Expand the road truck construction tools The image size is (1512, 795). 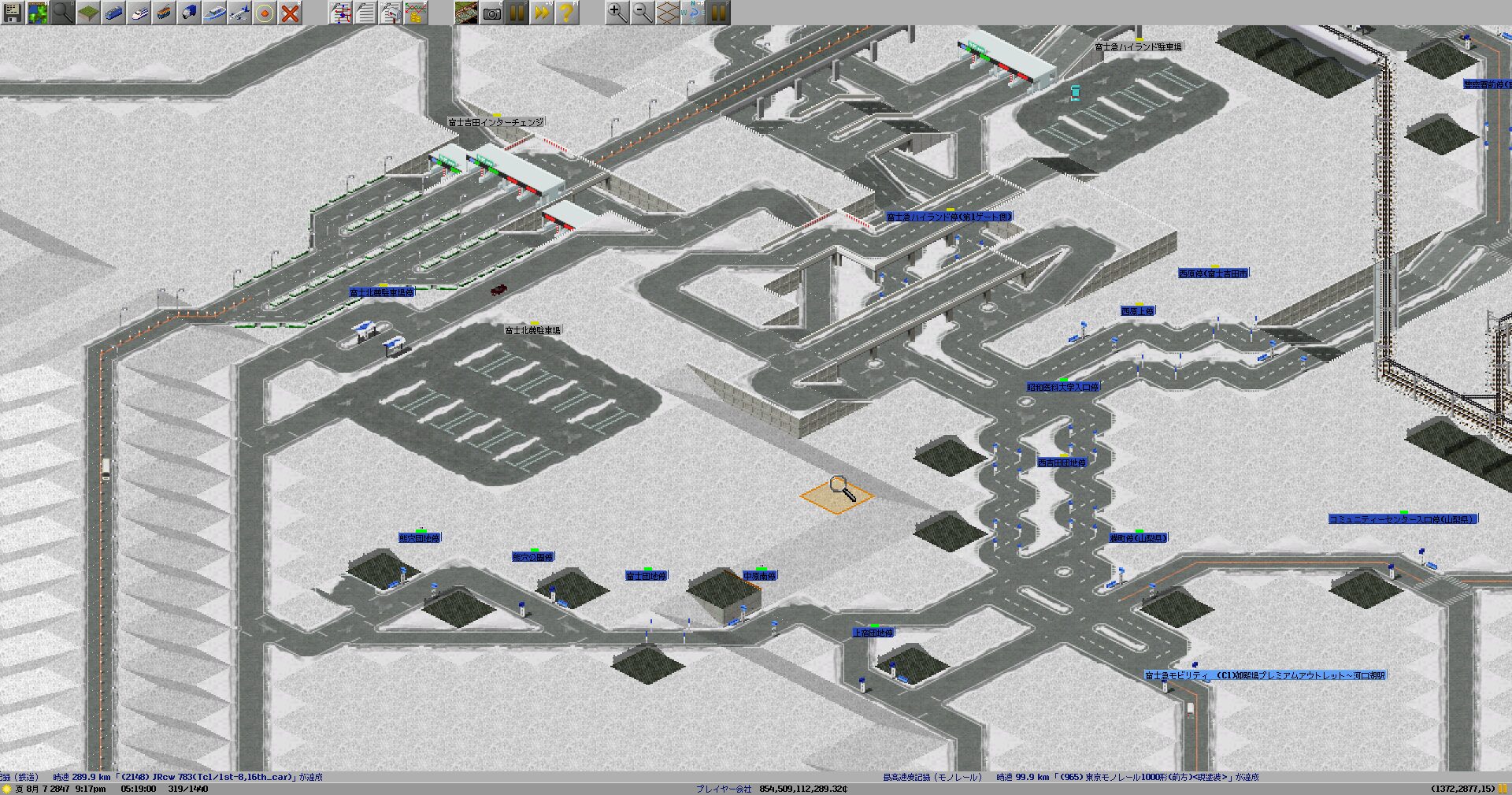coord(189,12)
